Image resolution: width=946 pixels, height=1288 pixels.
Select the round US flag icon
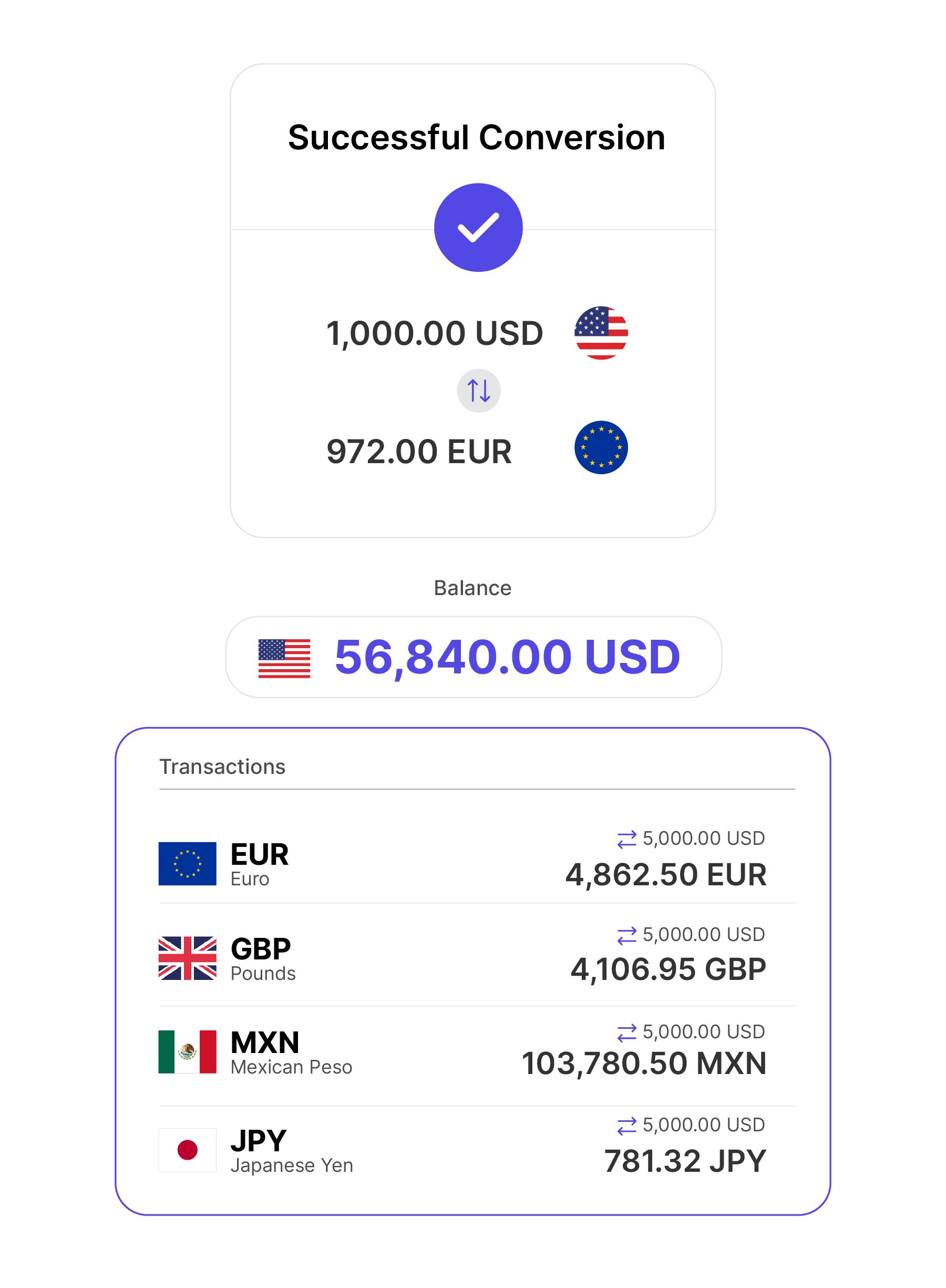tap(601, 333)
